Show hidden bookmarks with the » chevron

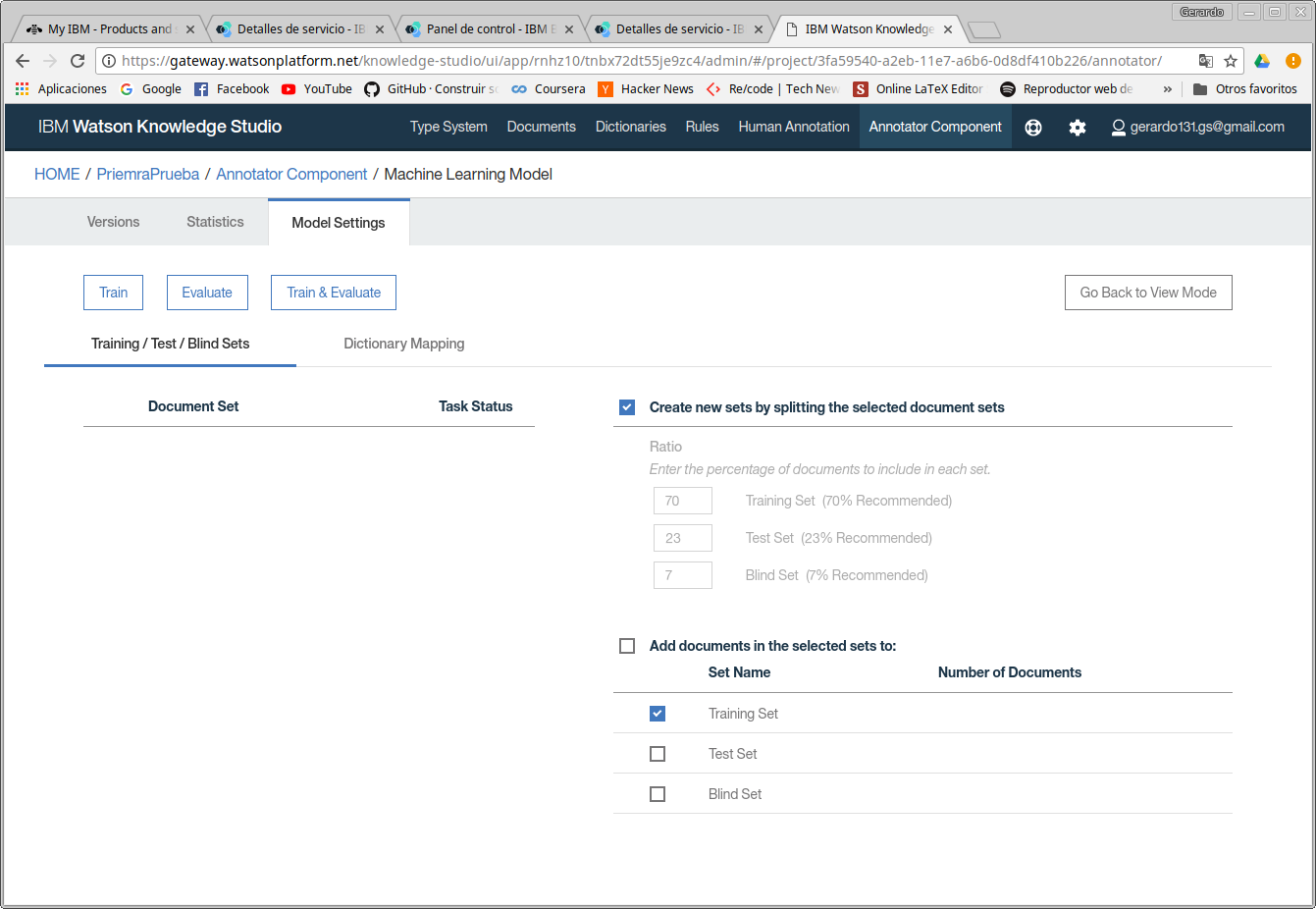point(1168,89)
